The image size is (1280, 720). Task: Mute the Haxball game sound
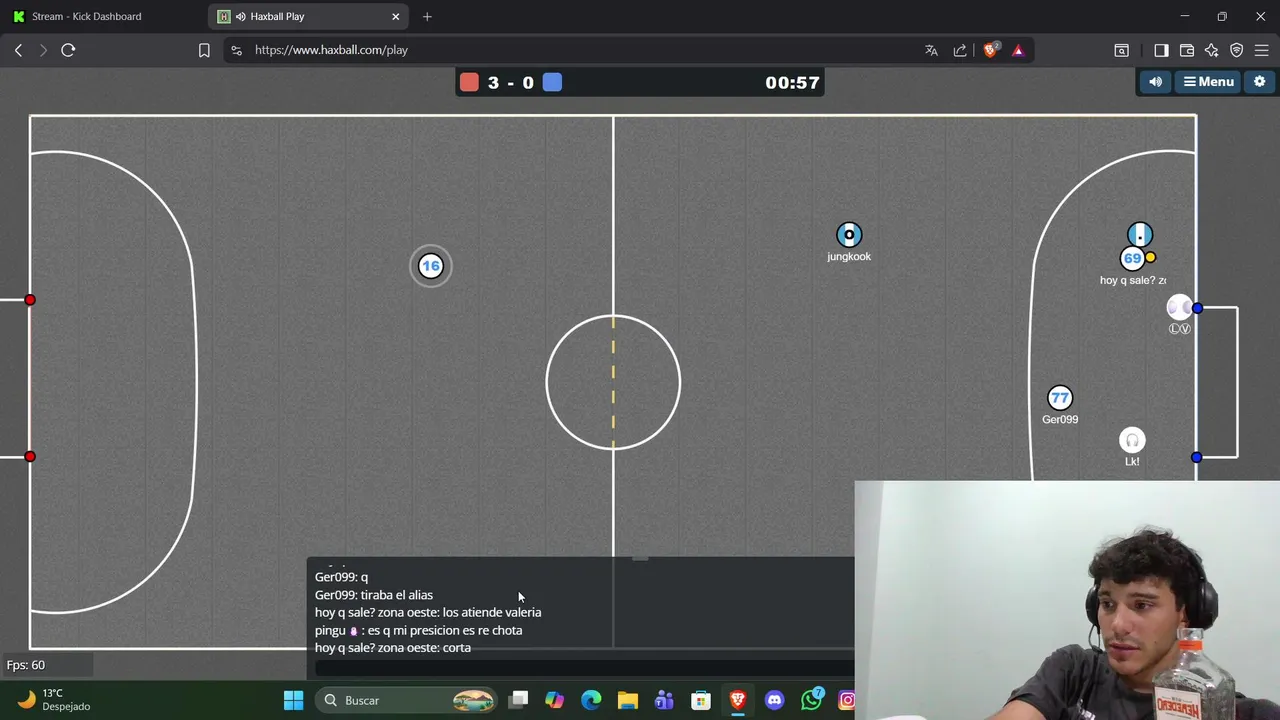(1155, 82)
